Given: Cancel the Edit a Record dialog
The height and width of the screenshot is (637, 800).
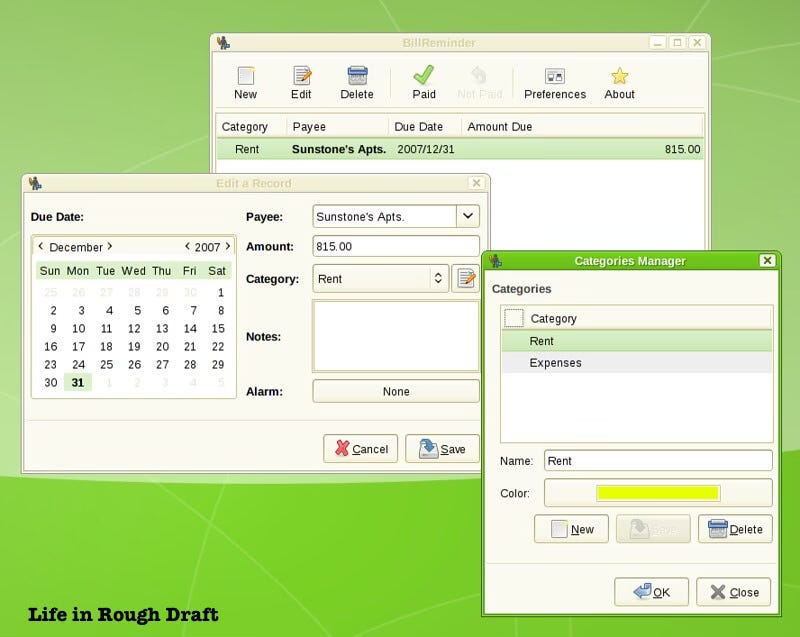Looking at the screenshot, I should 361,449.
